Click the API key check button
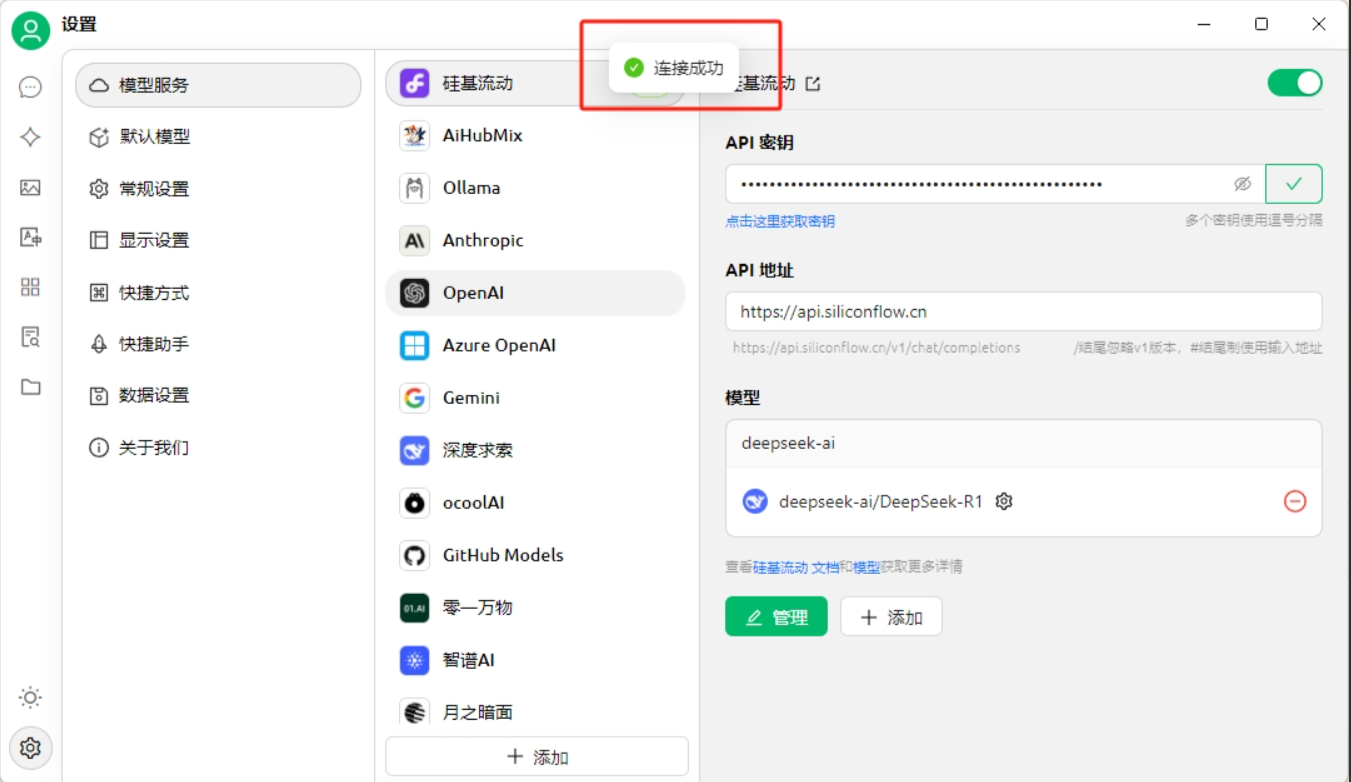1351x782 pixels. pyautogui.click(x=1294, y=184)
